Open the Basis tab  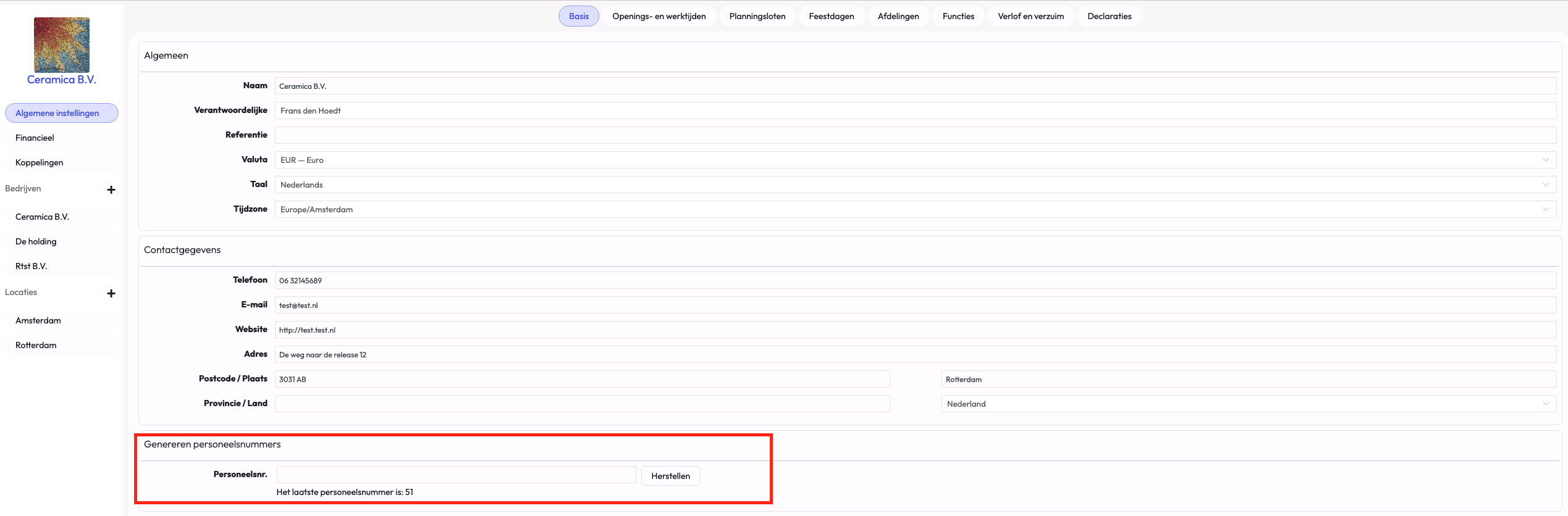point(579,16)
